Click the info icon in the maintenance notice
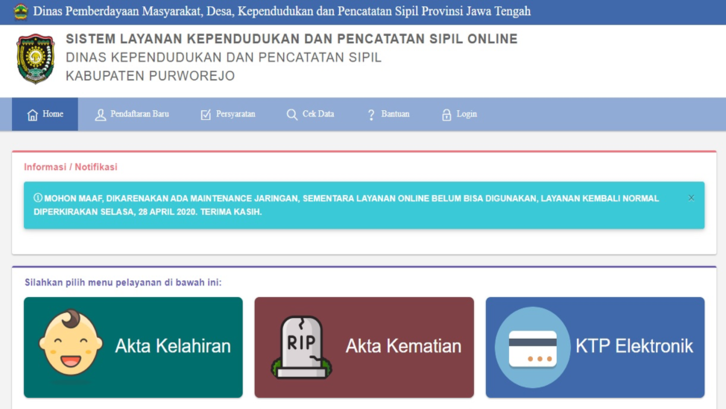Viewport: 726px width, 409px height. (x=38, y=198)
